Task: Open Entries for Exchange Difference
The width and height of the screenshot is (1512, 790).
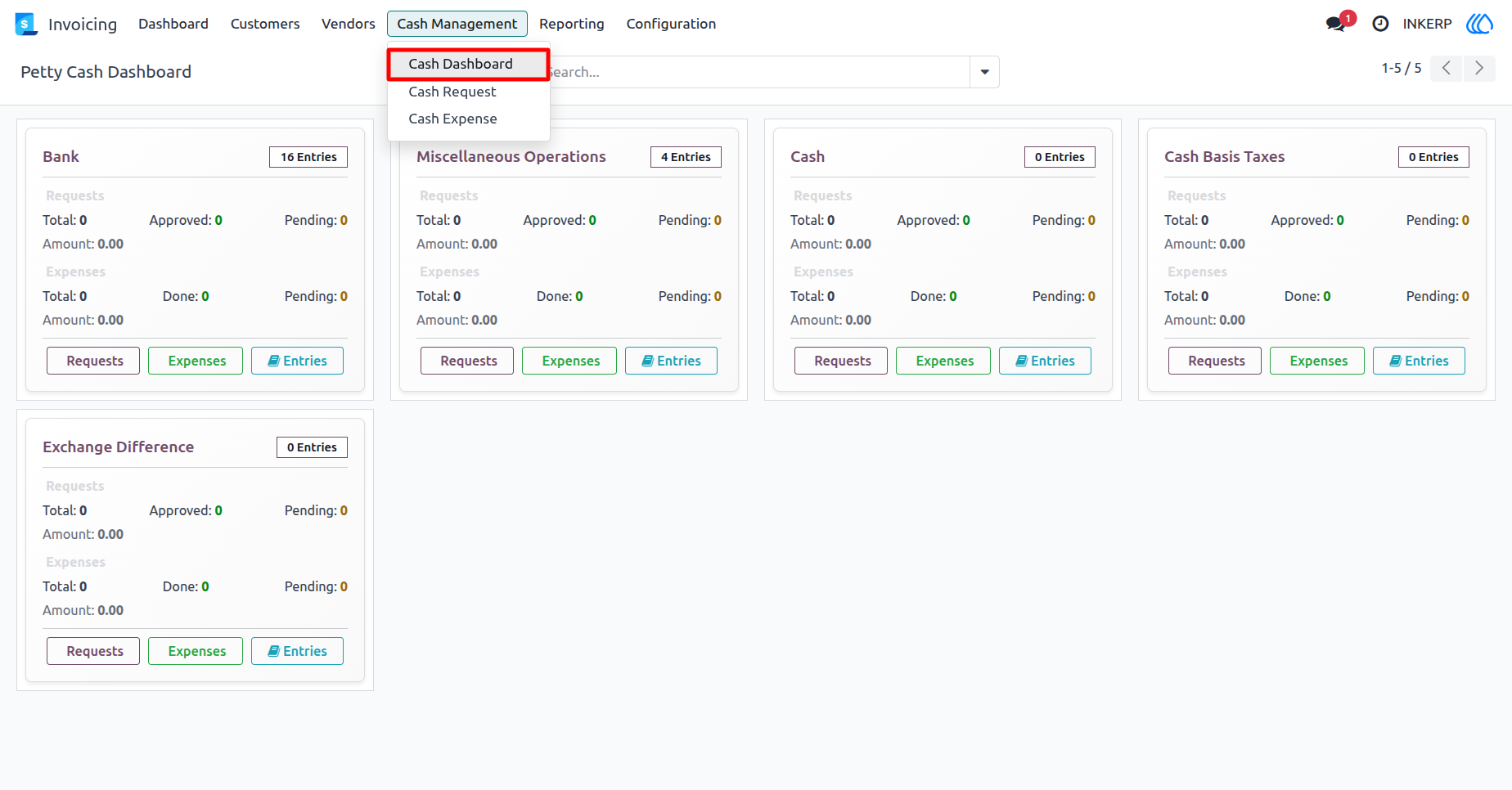Action: click(297, 651)
